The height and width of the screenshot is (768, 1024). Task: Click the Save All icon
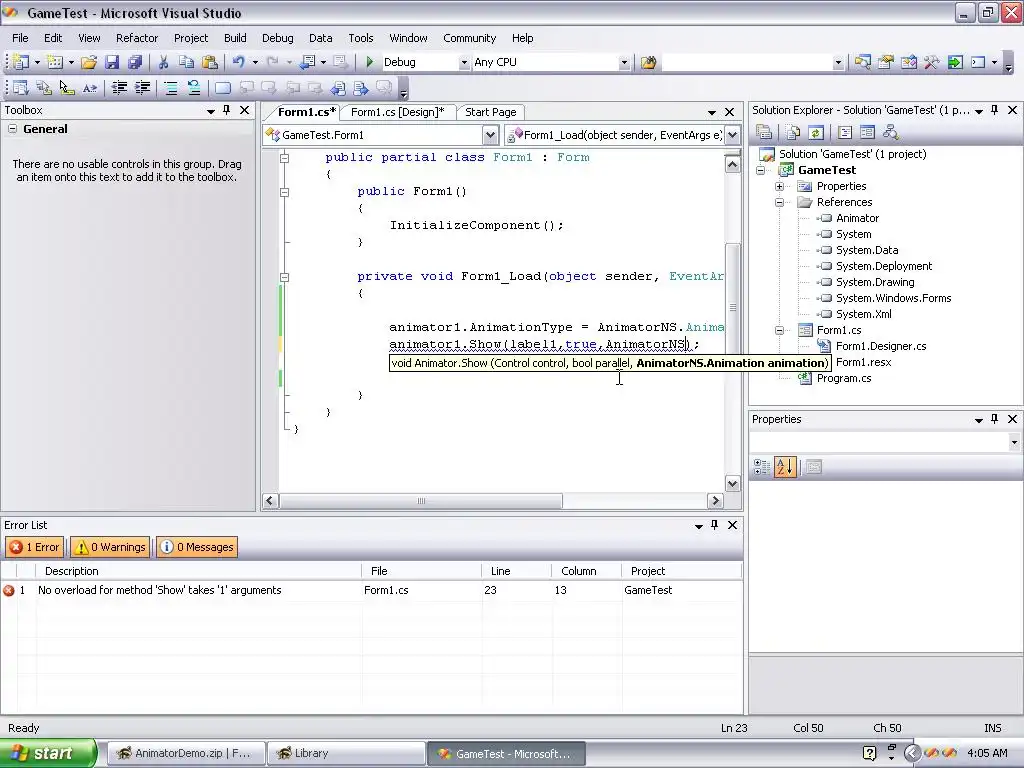click(x=135, y=62)
